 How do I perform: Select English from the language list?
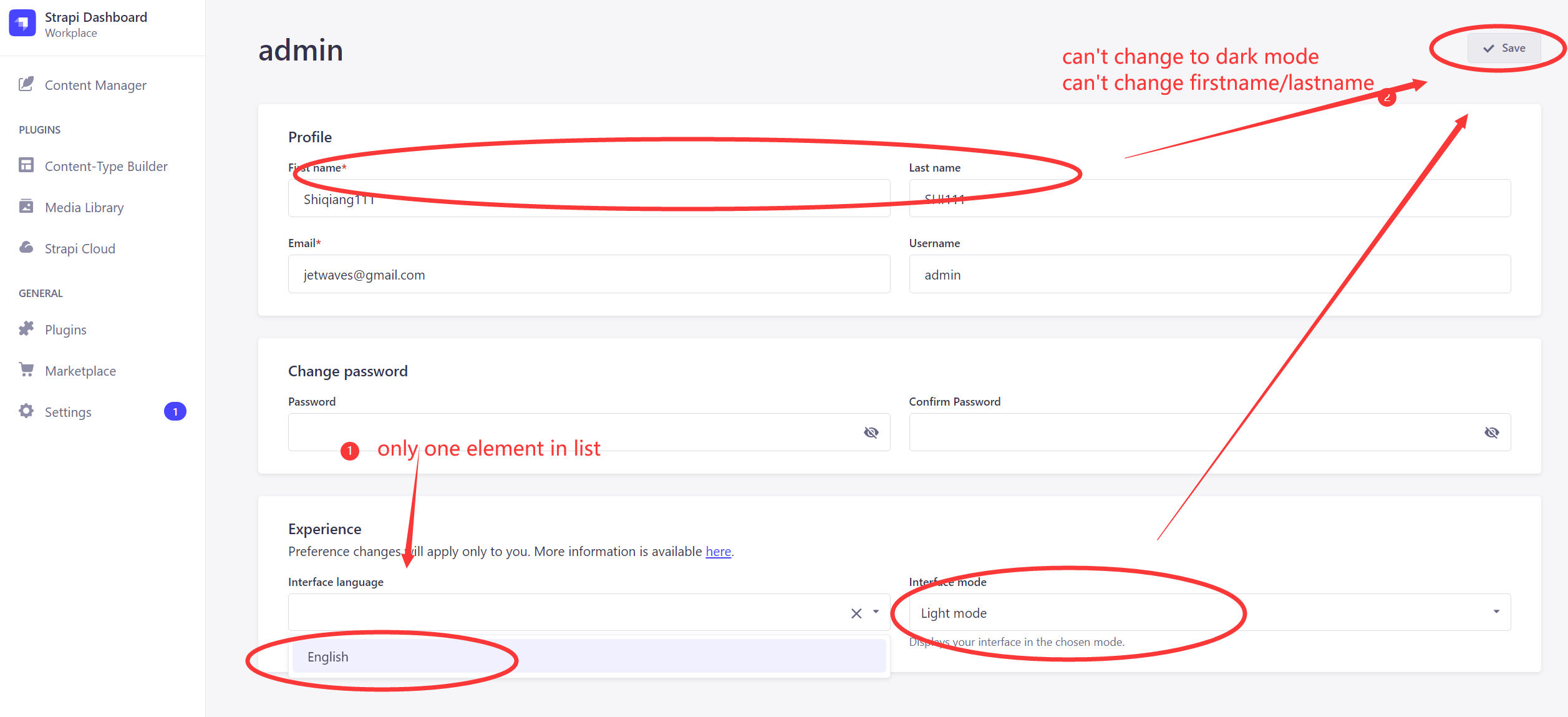click(327, 656)
